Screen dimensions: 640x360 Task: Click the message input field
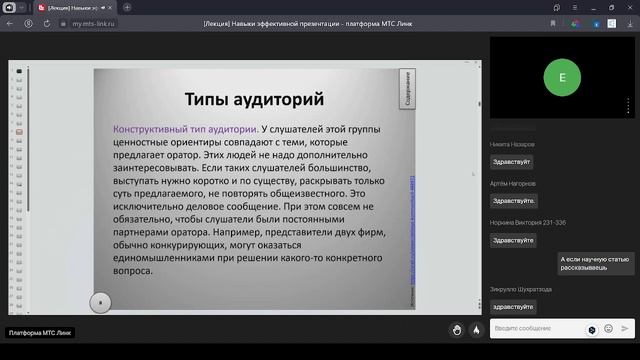tap(539, 329)
